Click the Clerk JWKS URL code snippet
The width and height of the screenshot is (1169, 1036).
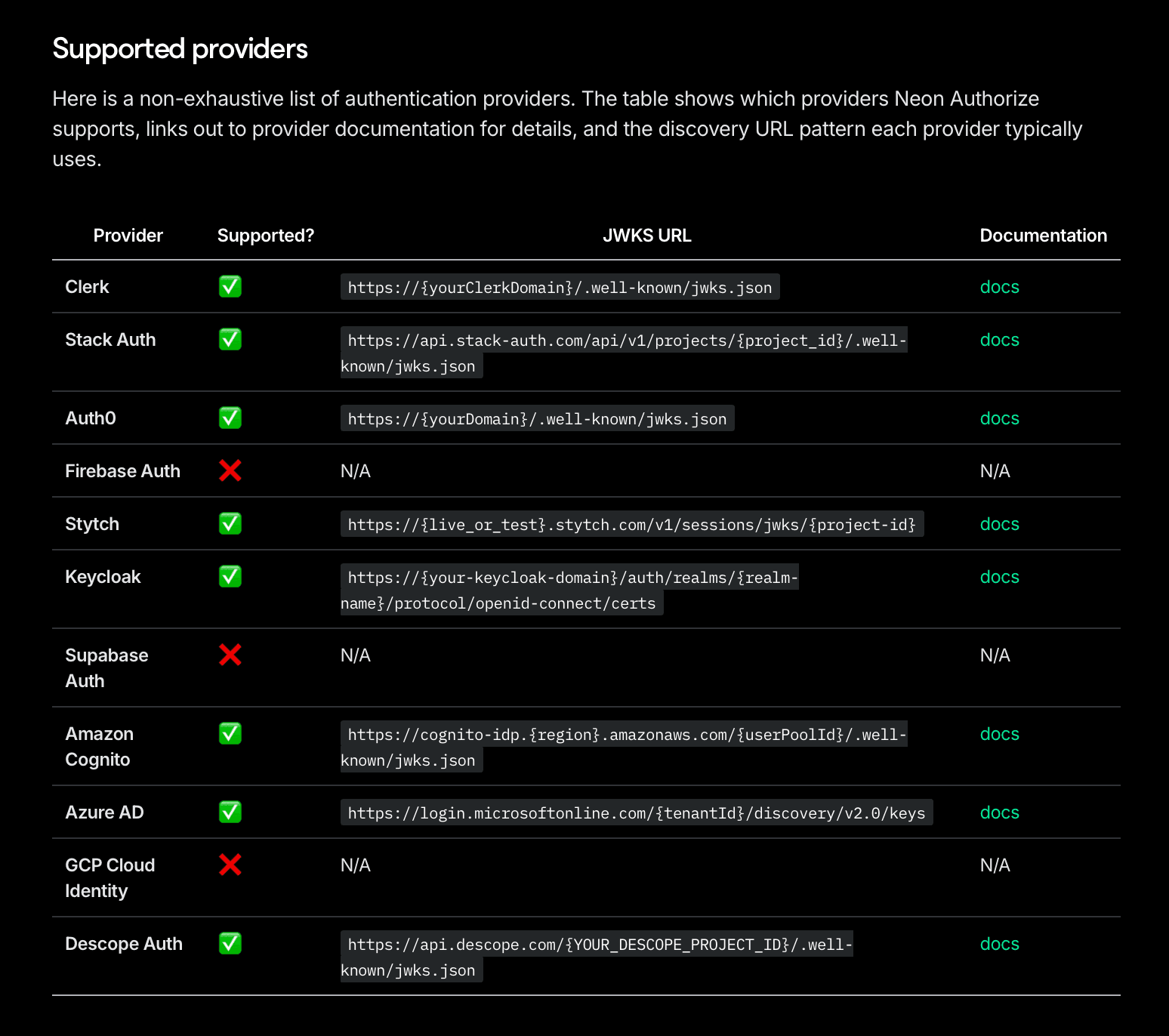(560, 288)
